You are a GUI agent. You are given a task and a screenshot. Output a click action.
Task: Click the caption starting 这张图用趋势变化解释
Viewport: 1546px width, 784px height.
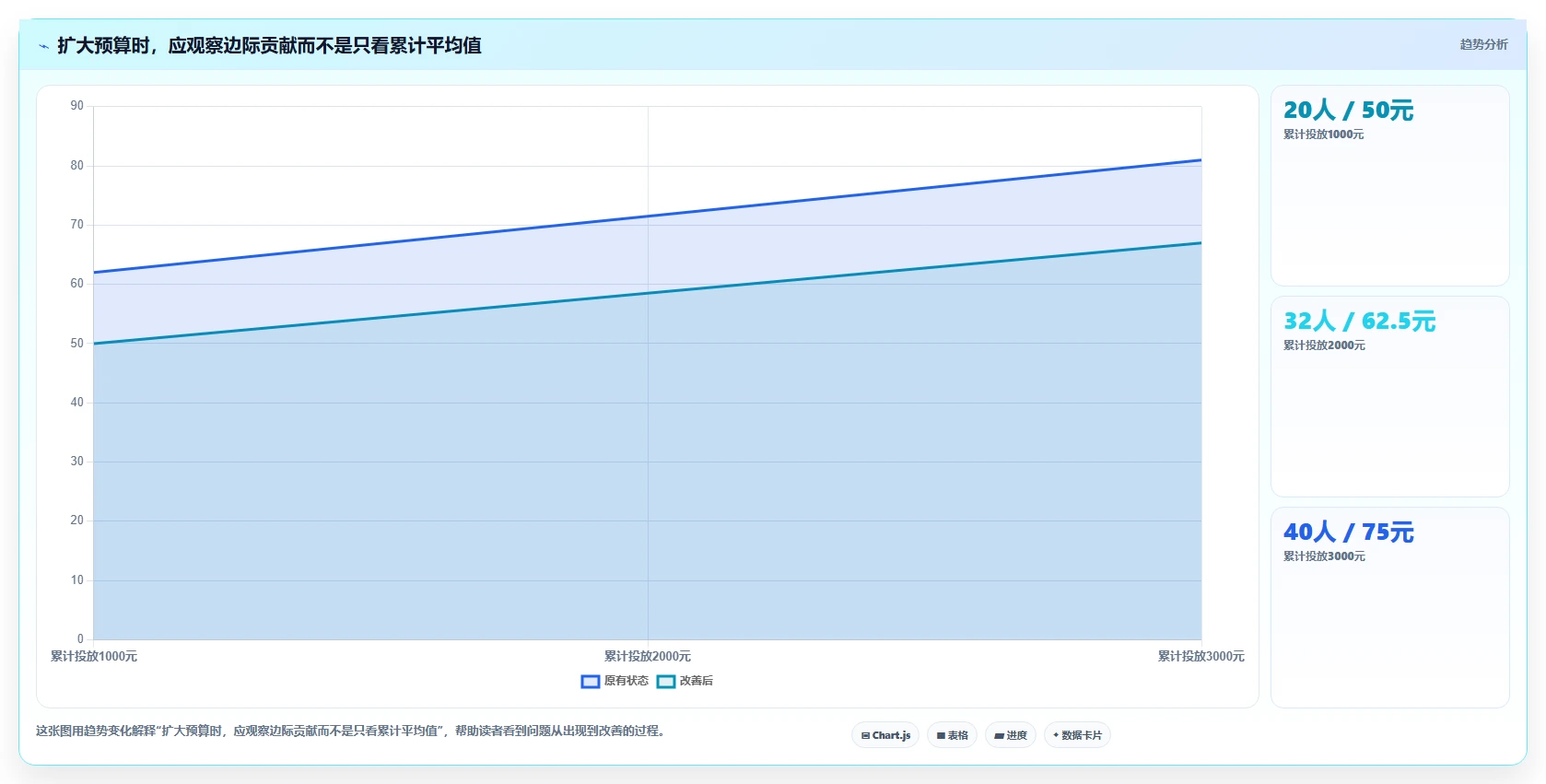350,731
